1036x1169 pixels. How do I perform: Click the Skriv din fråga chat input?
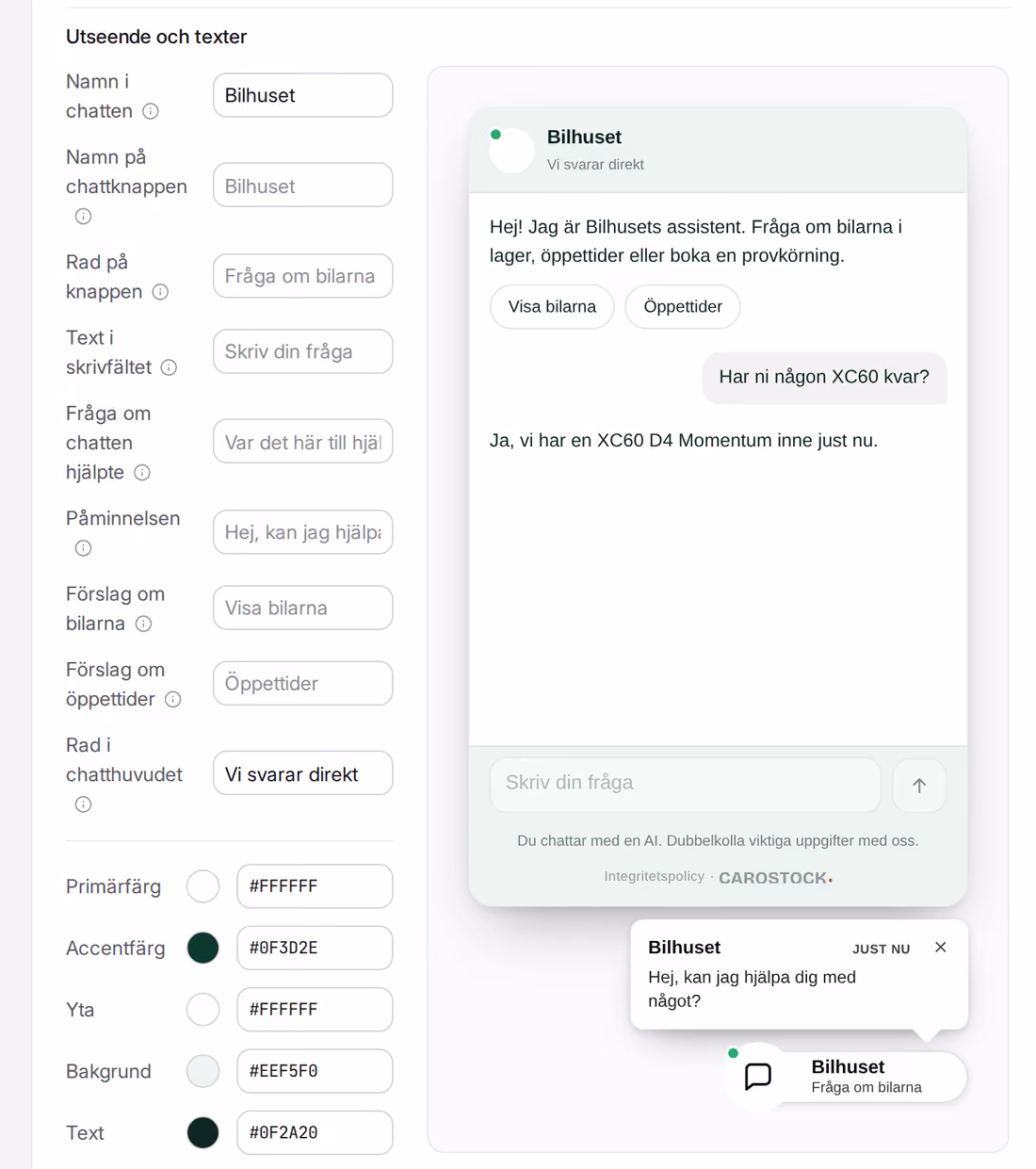coord(686,785)
